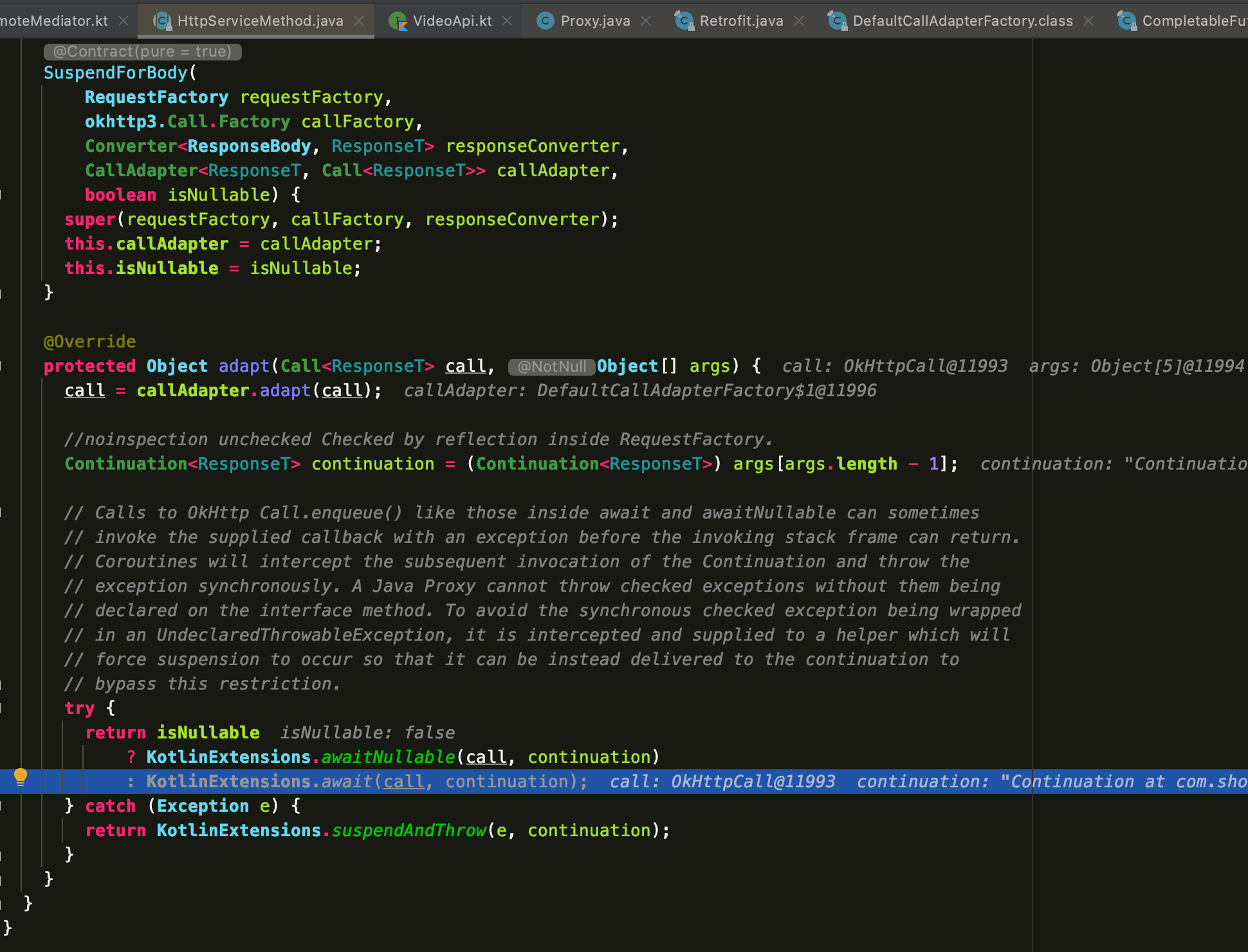
Task: Click the class icon on HttpServiceMethod.java tab
Action: [163, 21]
